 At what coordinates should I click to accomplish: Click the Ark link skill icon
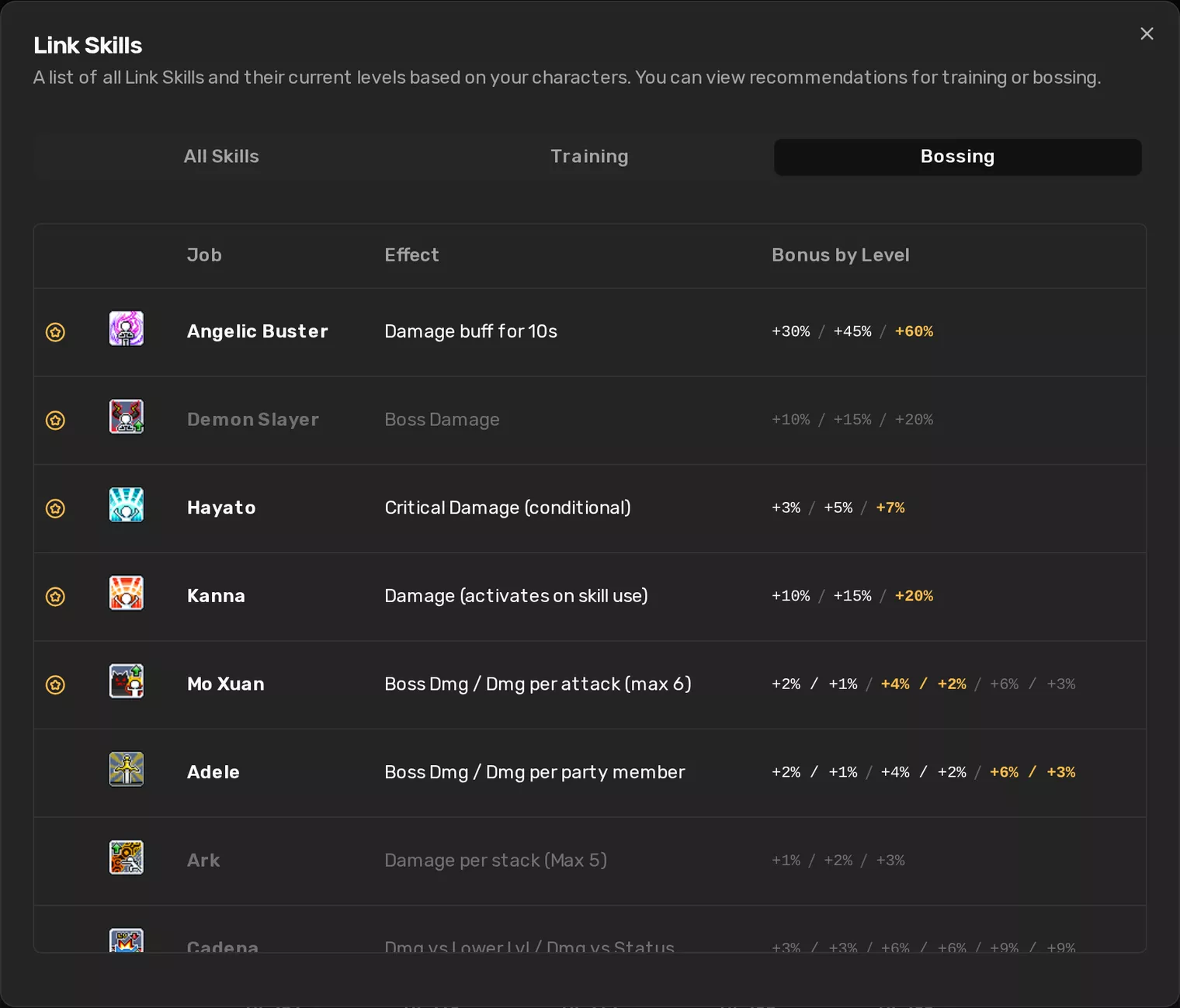click(127, 857)
